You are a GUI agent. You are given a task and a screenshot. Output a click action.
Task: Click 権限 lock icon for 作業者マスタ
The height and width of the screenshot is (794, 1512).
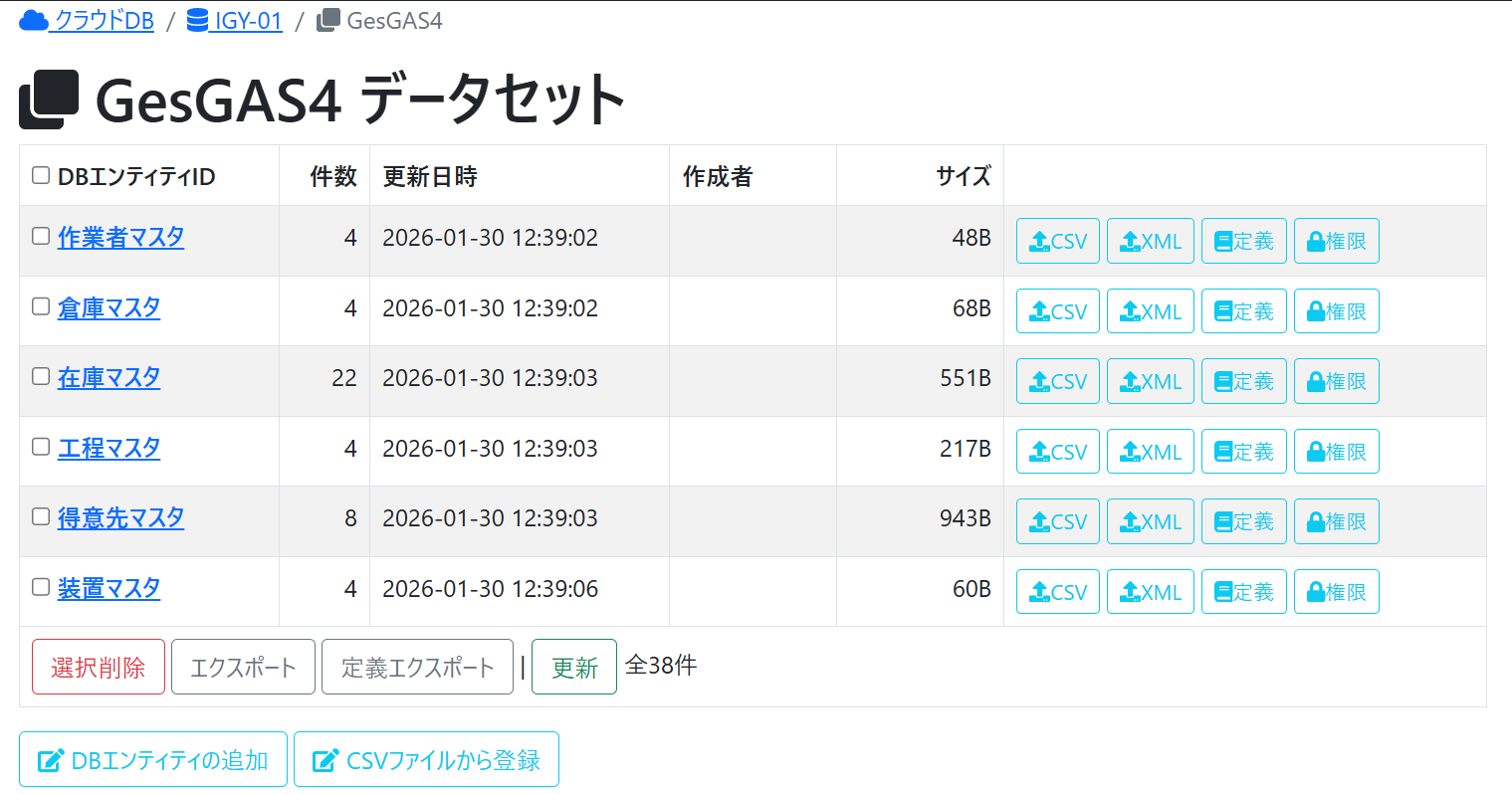(1316, 242)
